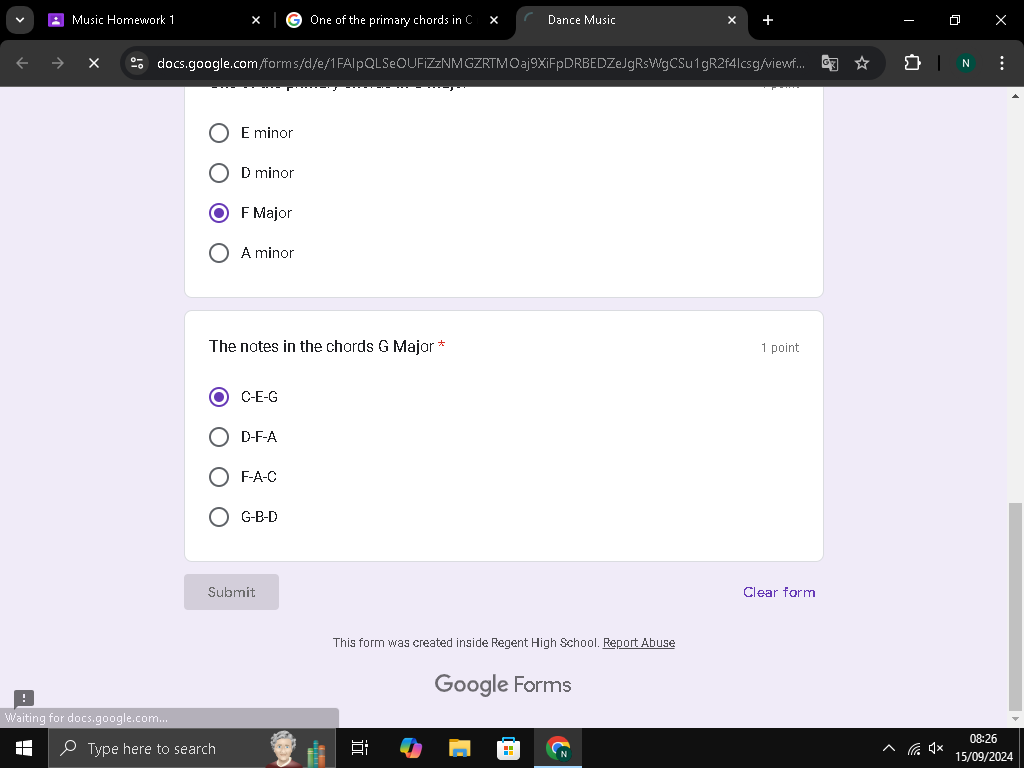Click the scrollbar down arrow

(x=1015, y=720)
